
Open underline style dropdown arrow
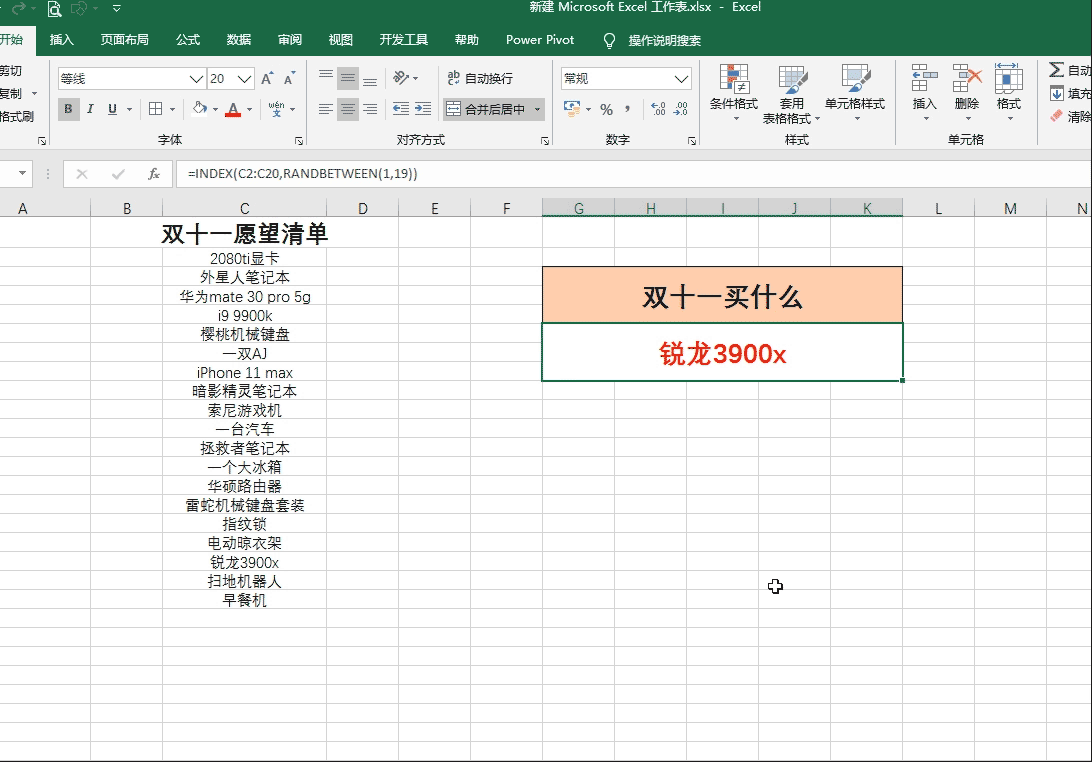coord(130,109)
